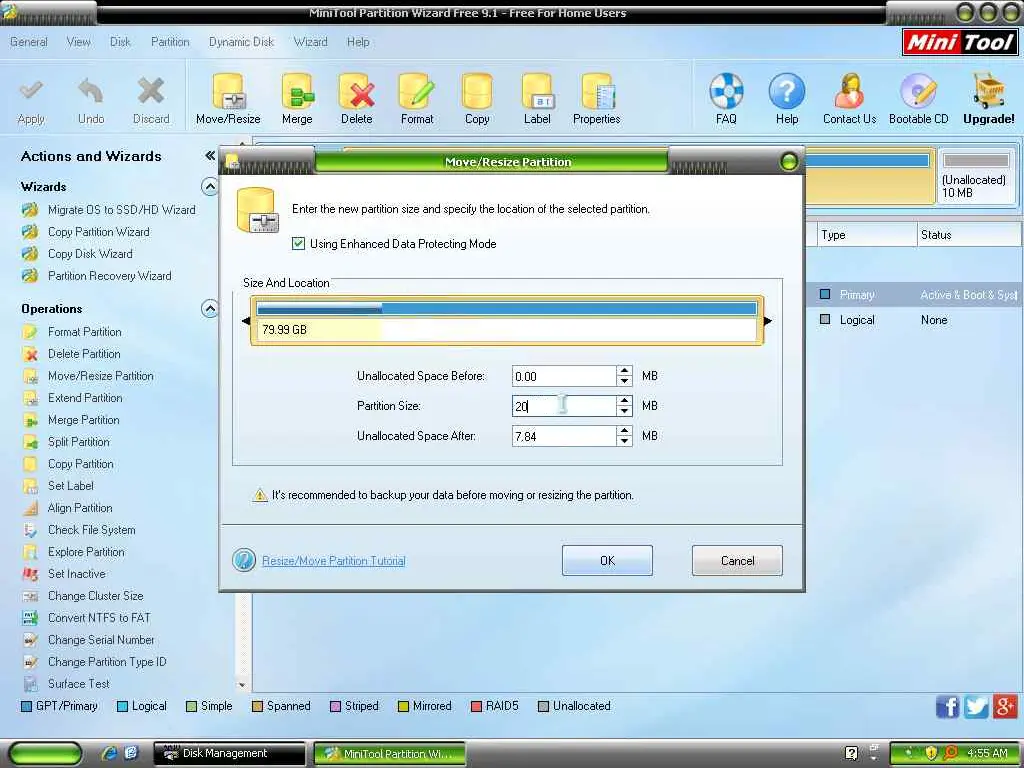Close Move/Resize Partition dialog via green button
The width and height of the screenshot is (1024, 768).
pos(789,161)
